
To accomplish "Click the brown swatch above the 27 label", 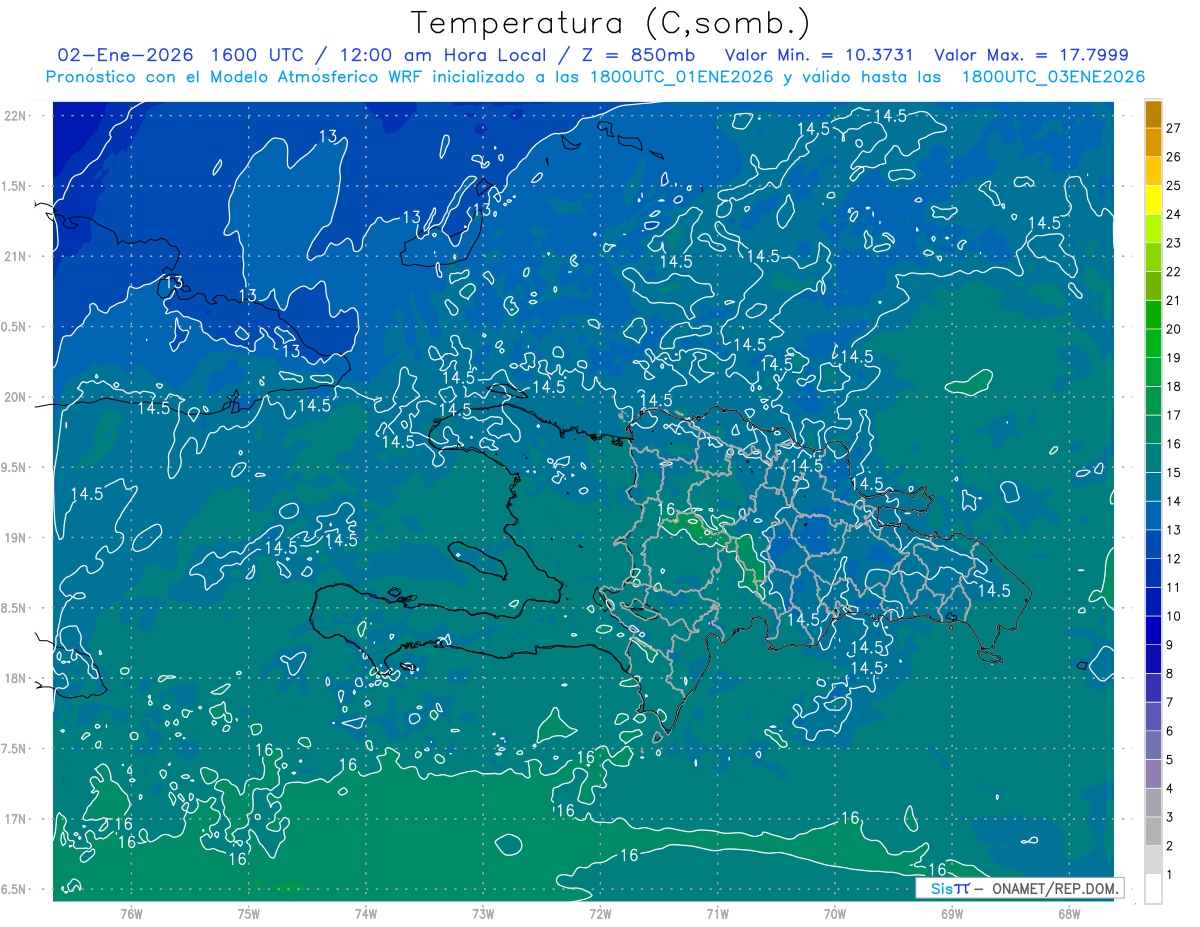I will (1153, 114).
